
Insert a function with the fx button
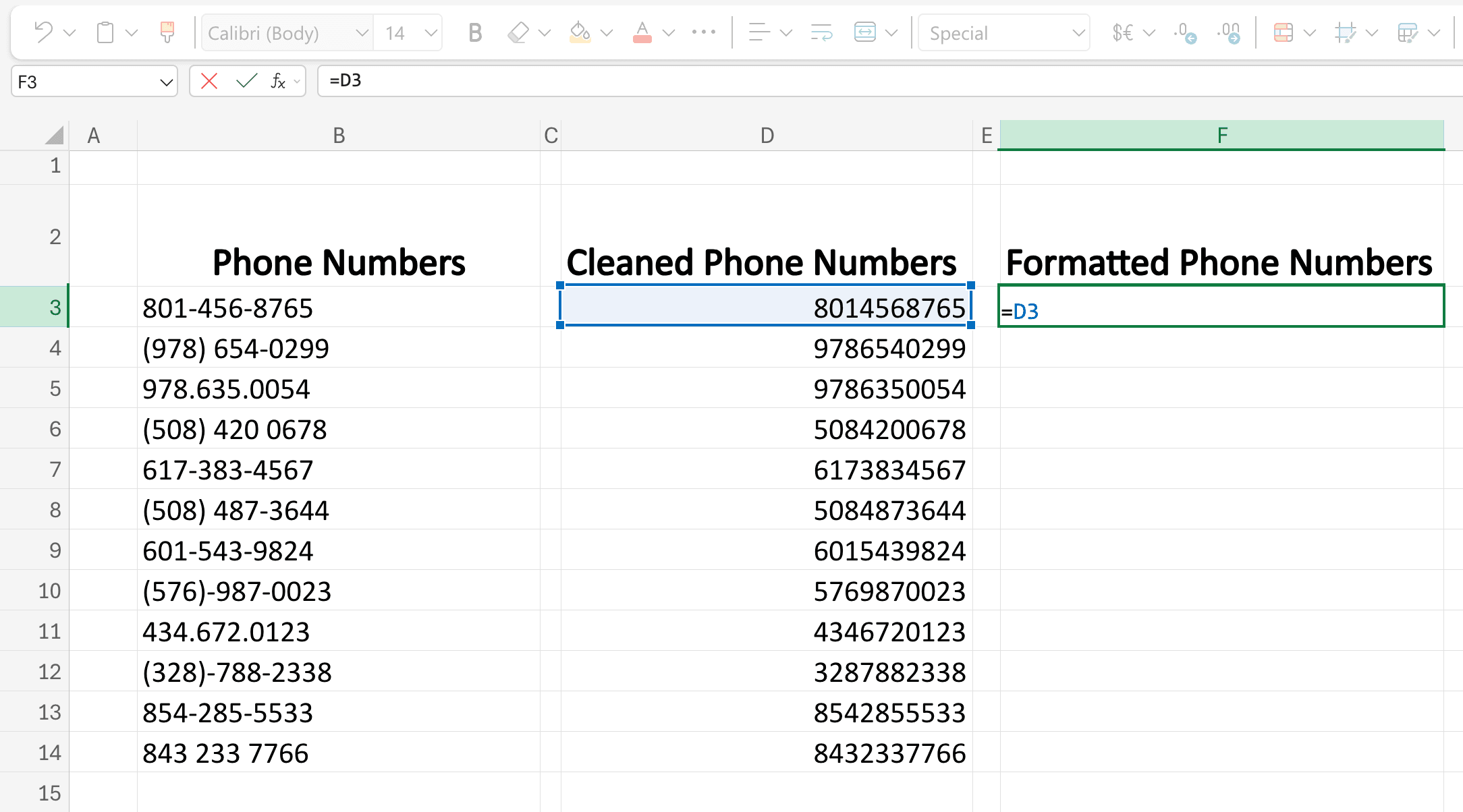coord(277,81)
